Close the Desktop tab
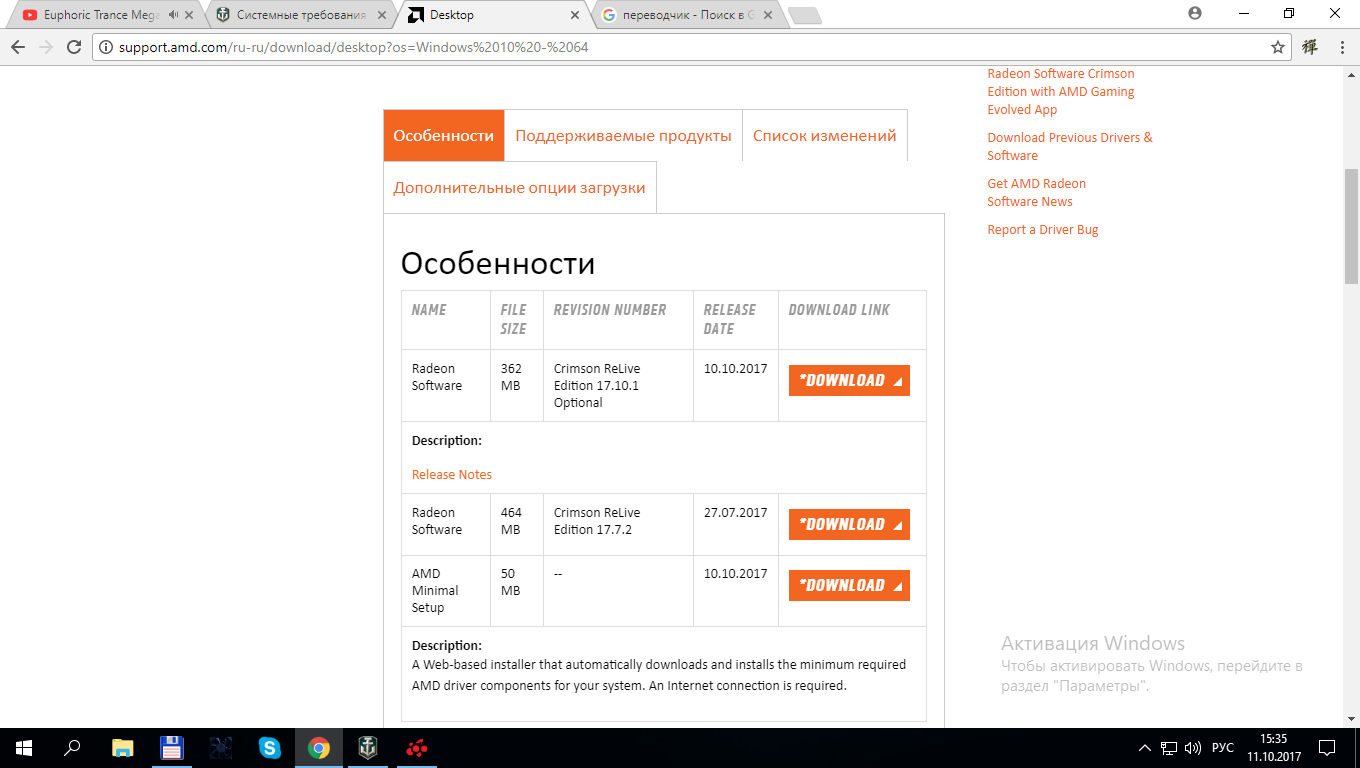 [575, 15]
